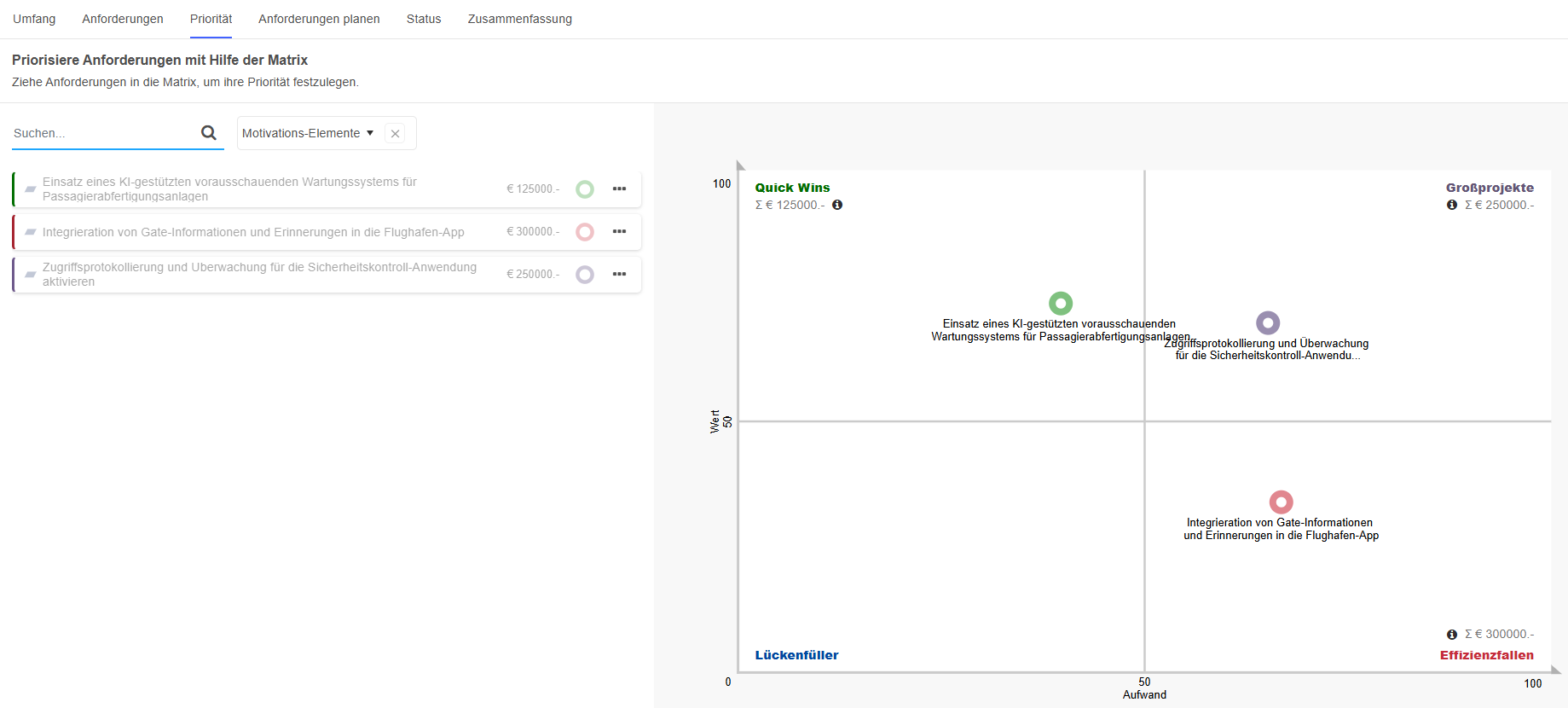The image size is (1568, 708).
Task: Click the info icon beside Quick Wins sum
Action: click(x=837, y=206)
